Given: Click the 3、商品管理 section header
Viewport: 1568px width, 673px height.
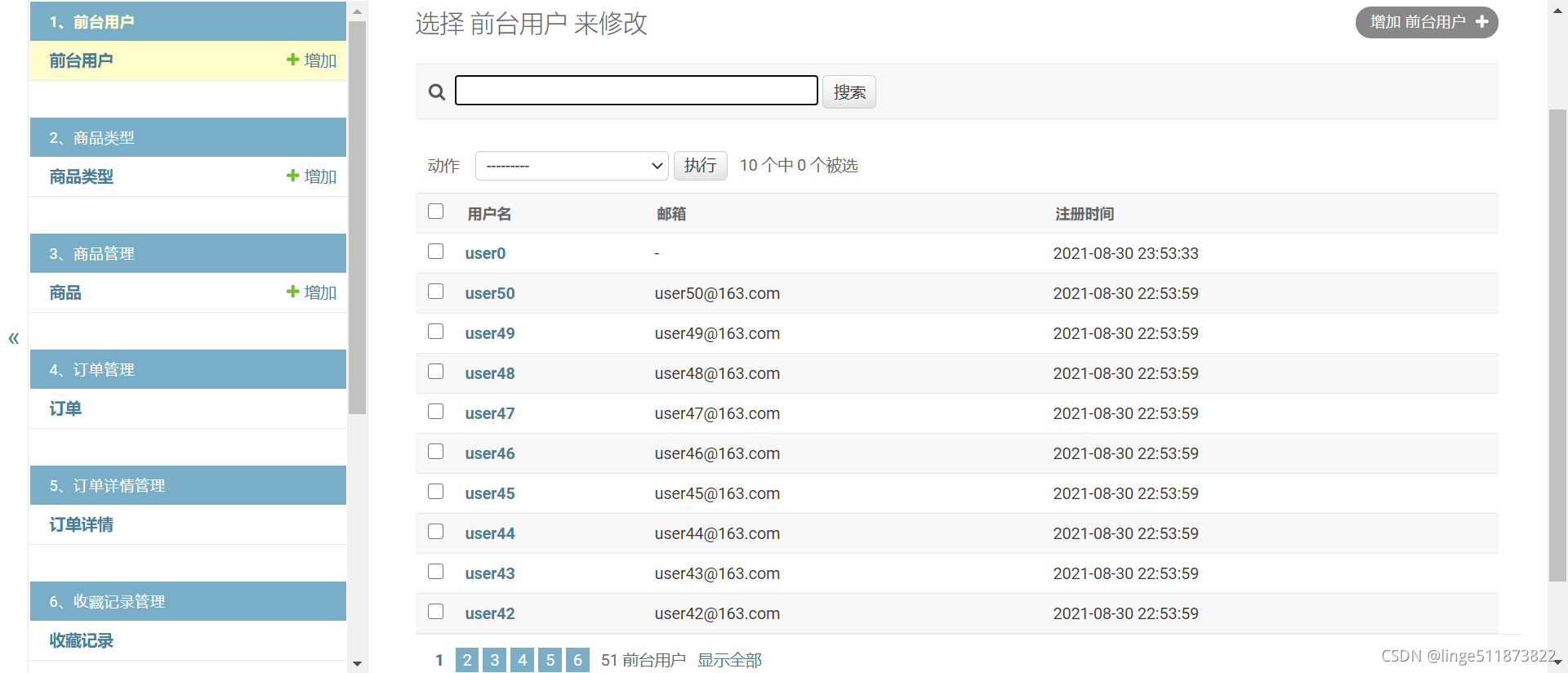Looking at the screenshot, I should pyautogui.click(x=188, y=253).
